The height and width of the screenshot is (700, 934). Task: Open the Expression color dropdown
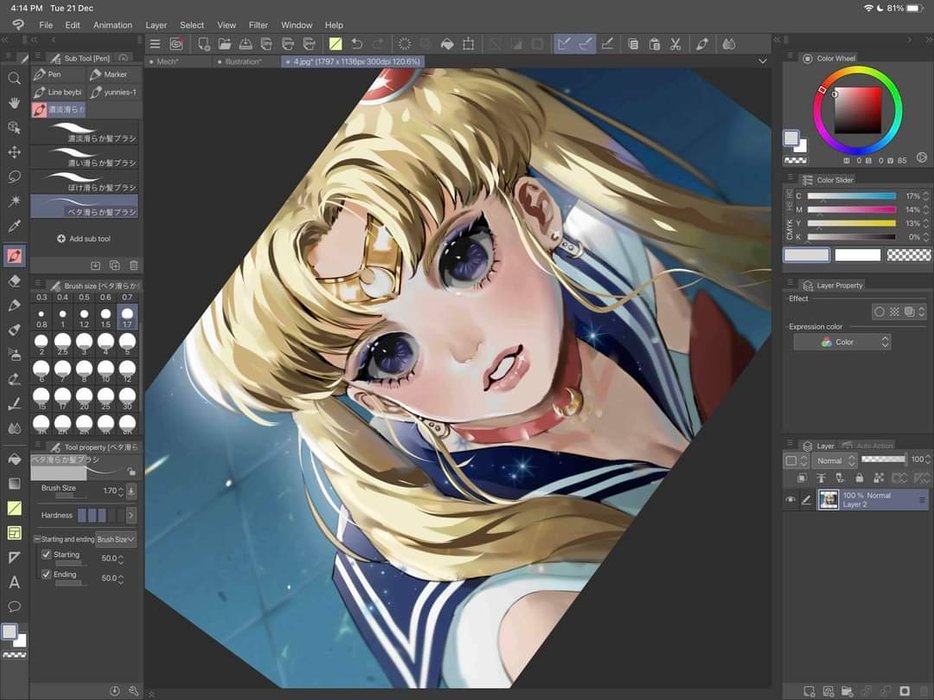coord(841,342)
